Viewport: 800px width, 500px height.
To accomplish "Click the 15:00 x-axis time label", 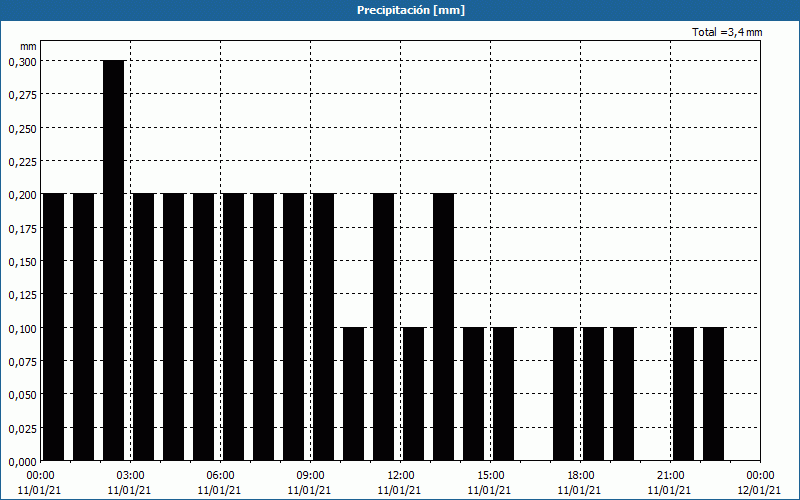I will [490, 476].
